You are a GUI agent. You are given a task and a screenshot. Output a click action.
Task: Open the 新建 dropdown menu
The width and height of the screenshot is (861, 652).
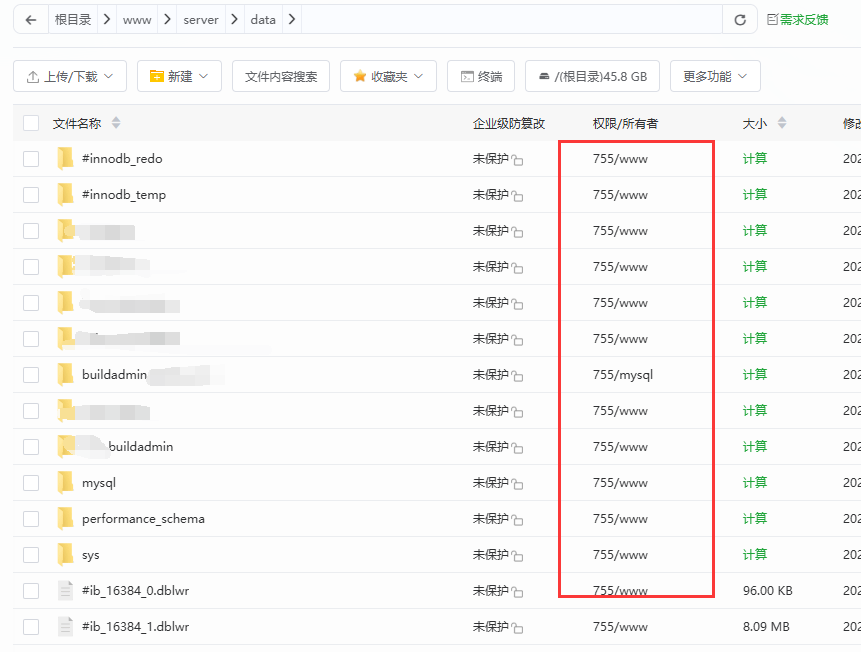[179, 76]
